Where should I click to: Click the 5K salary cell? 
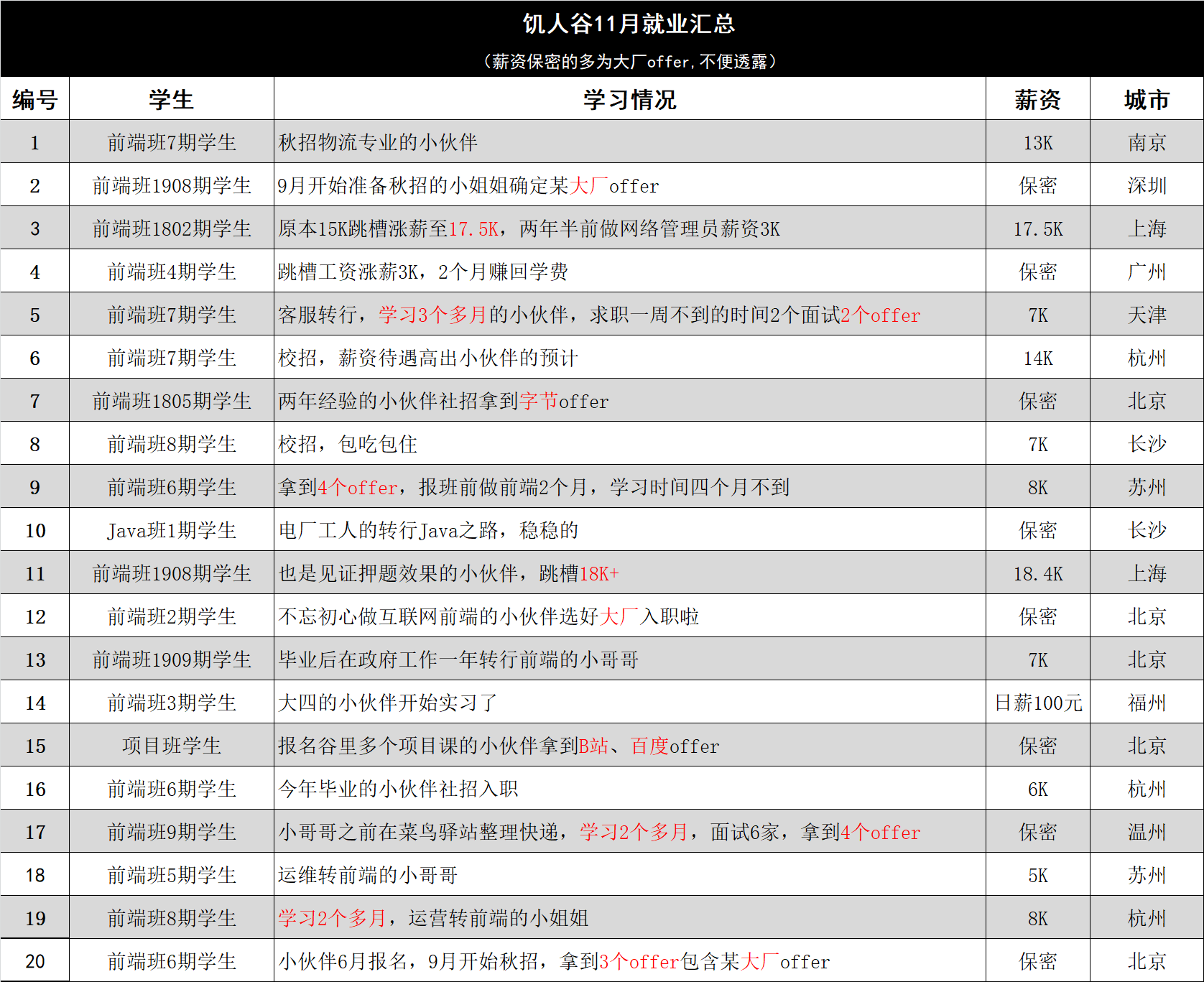[x=1038, y=875]
